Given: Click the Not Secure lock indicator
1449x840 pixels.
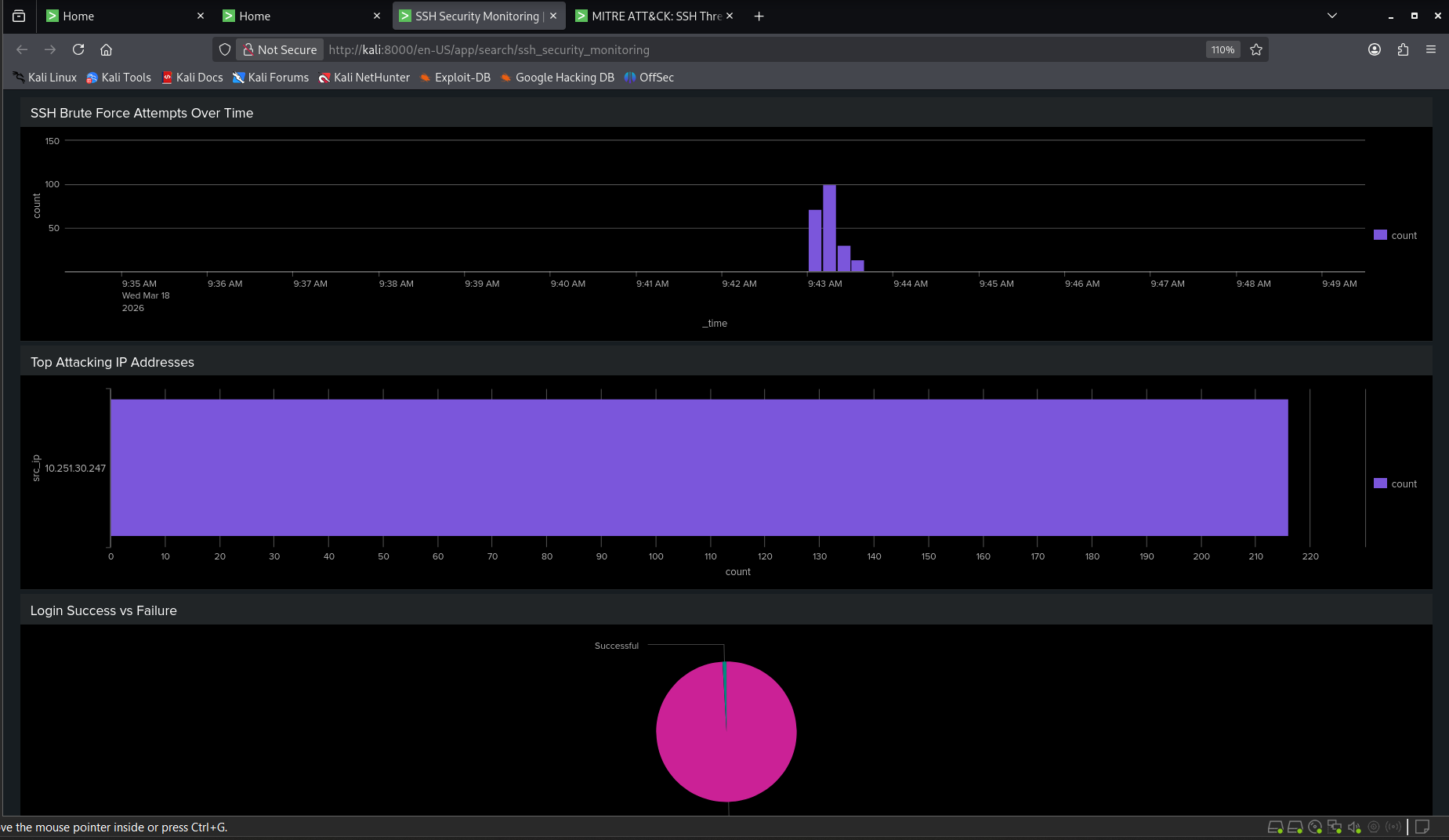Looking at the screenshot, I should [x=280, y=49].
